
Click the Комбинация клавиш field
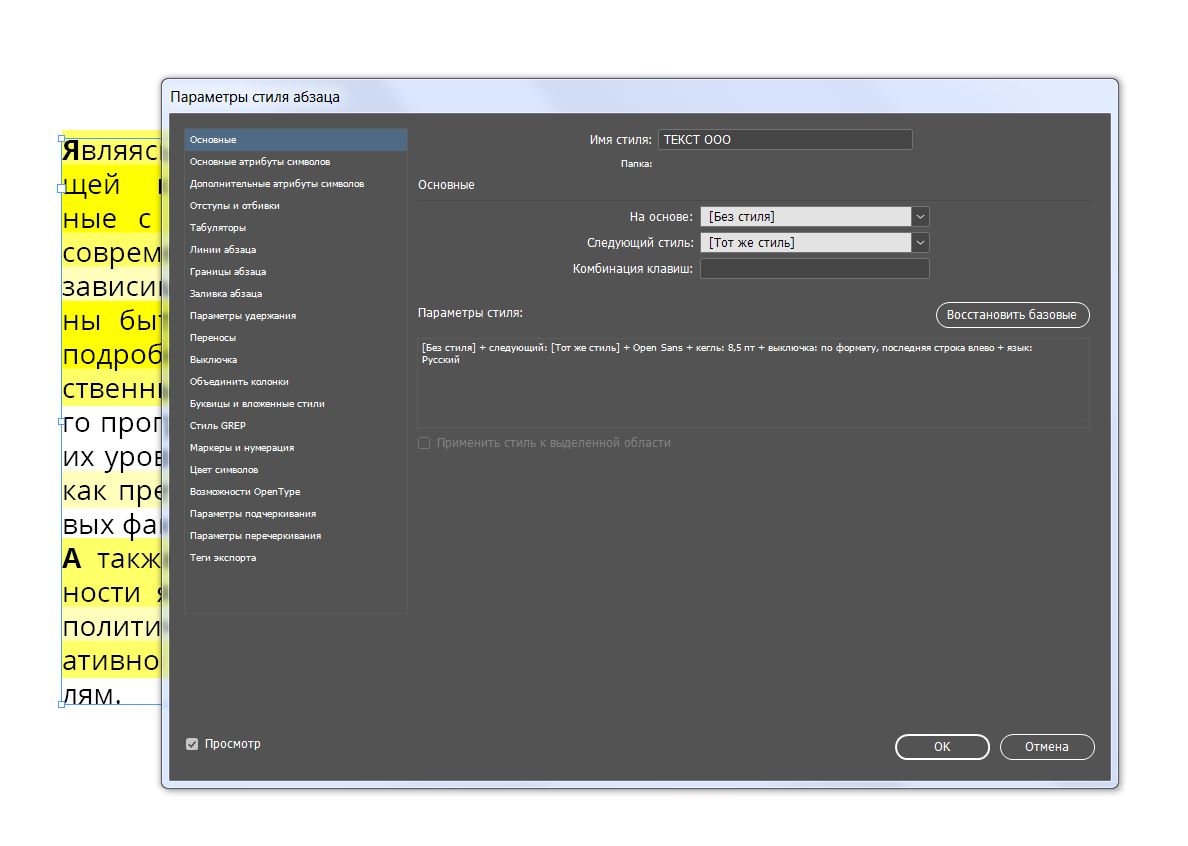[x=814, y=268]
